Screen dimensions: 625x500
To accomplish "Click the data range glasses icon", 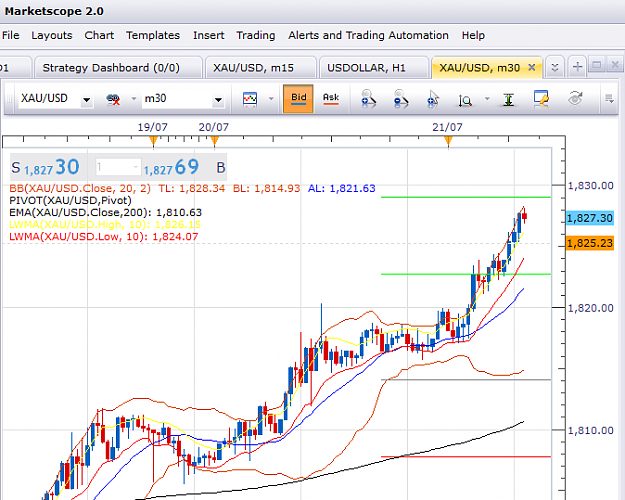I will [x=113, y=98].
